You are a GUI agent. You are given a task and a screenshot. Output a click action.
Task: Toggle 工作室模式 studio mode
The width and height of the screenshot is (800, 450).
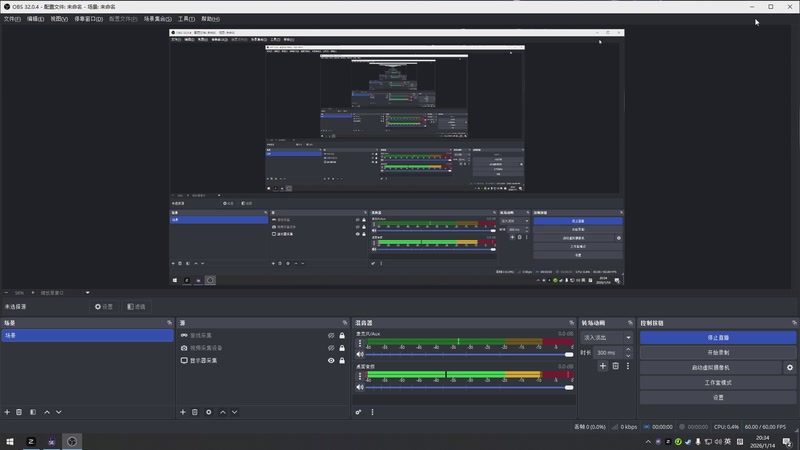718,383
